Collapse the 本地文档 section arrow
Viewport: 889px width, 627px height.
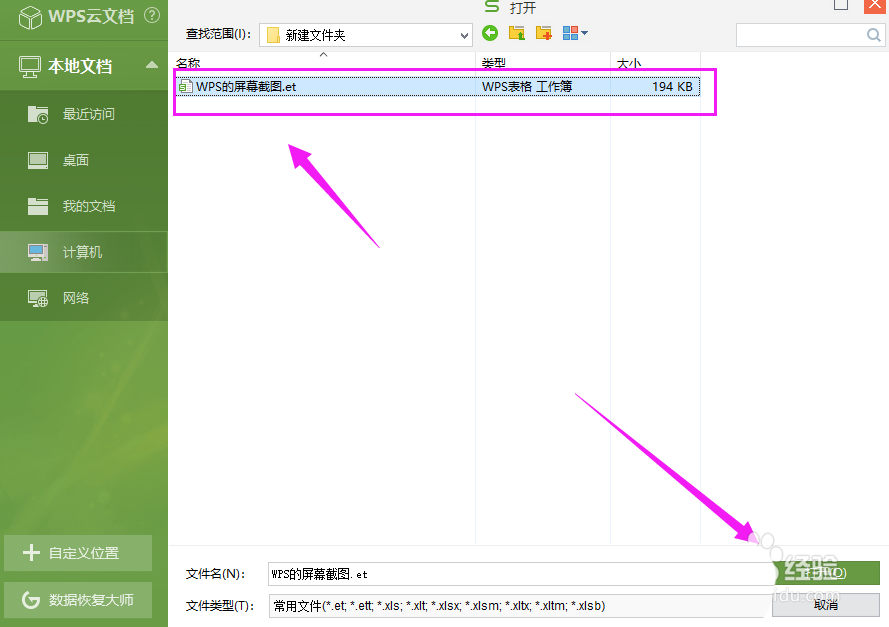pos(151,65)
